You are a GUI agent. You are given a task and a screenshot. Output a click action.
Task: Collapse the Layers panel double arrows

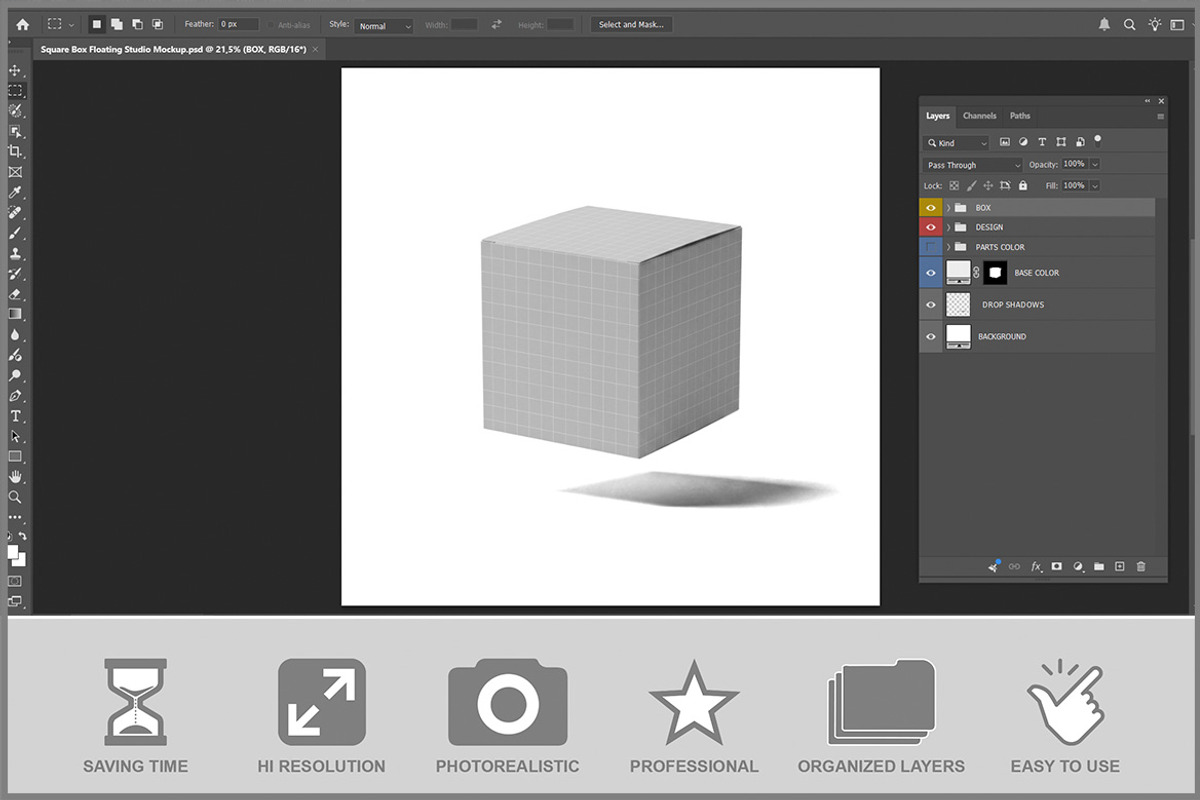1147,101
